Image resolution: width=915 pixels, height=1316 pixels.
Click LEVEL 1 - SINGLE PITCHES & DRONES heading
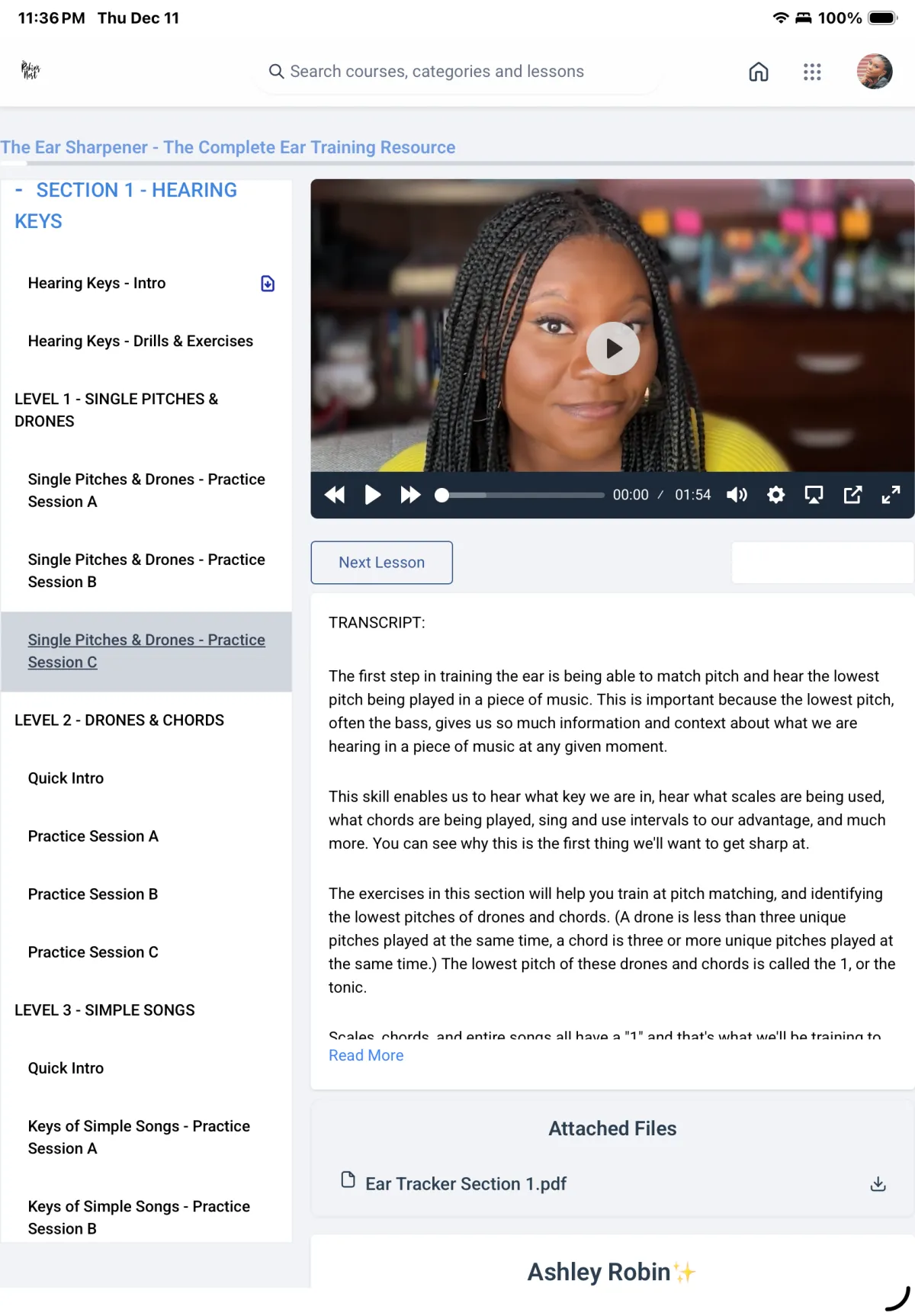[116, 410]
